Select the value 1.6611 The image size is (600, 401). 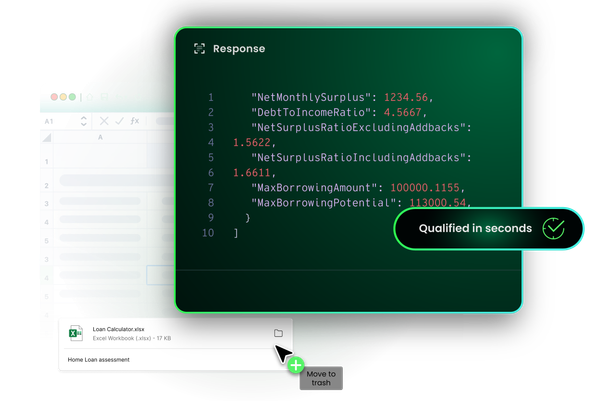pos(252,173)
